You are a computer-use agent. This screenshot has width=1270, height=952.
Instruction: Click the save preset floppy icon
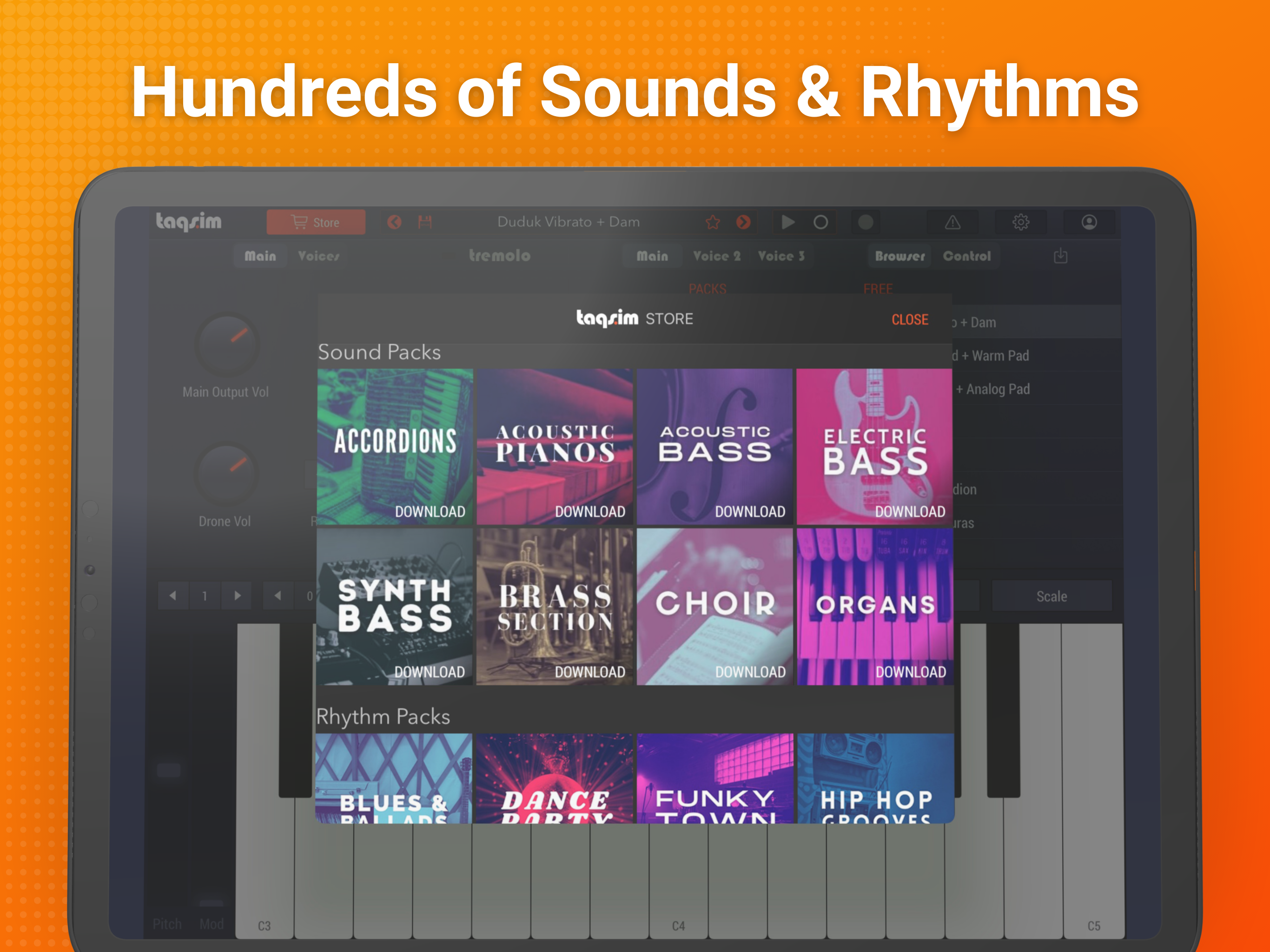pyautogui.click(x=425, y=222)
